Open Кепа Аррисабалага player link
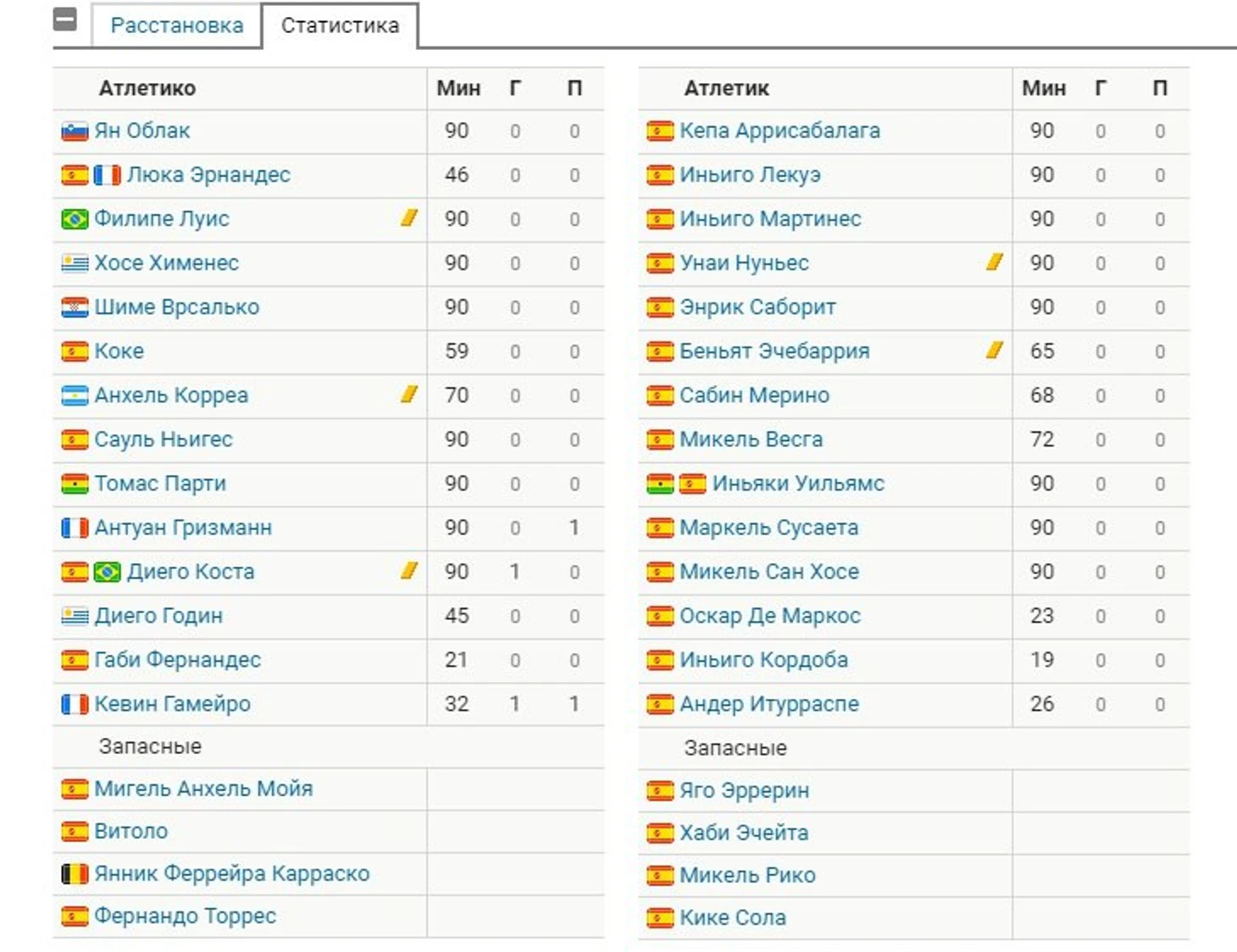Screen dimensions: 1237x952 (x=779, y=131)
